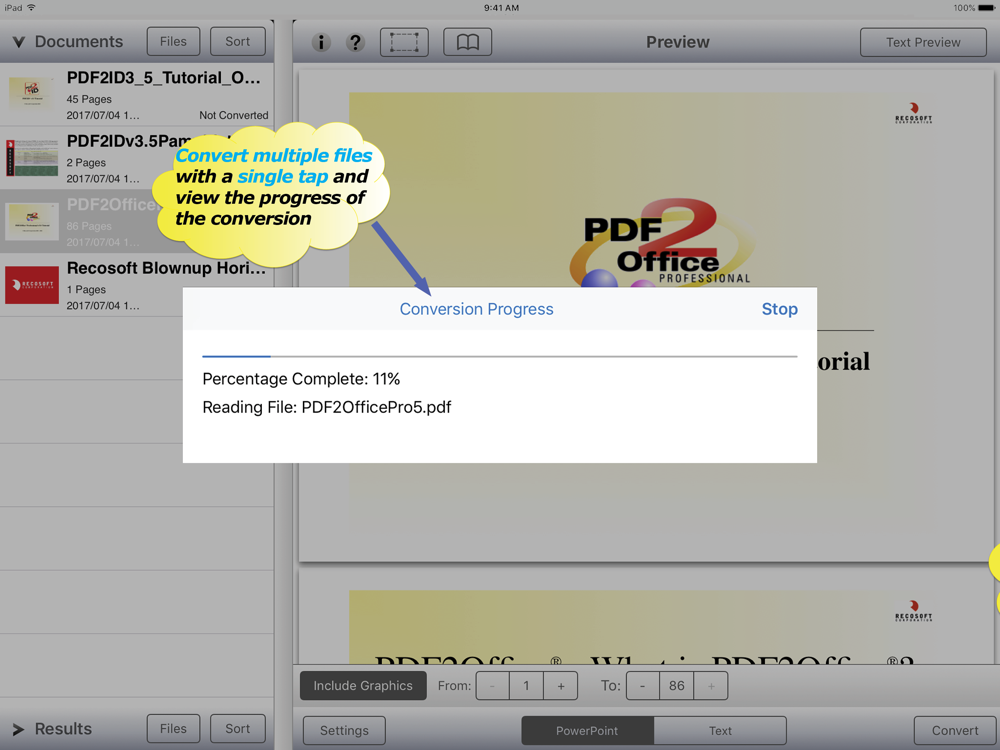Open Files button in Results bar
Viewport: 1000px width, 750px height.
point(173,728)
